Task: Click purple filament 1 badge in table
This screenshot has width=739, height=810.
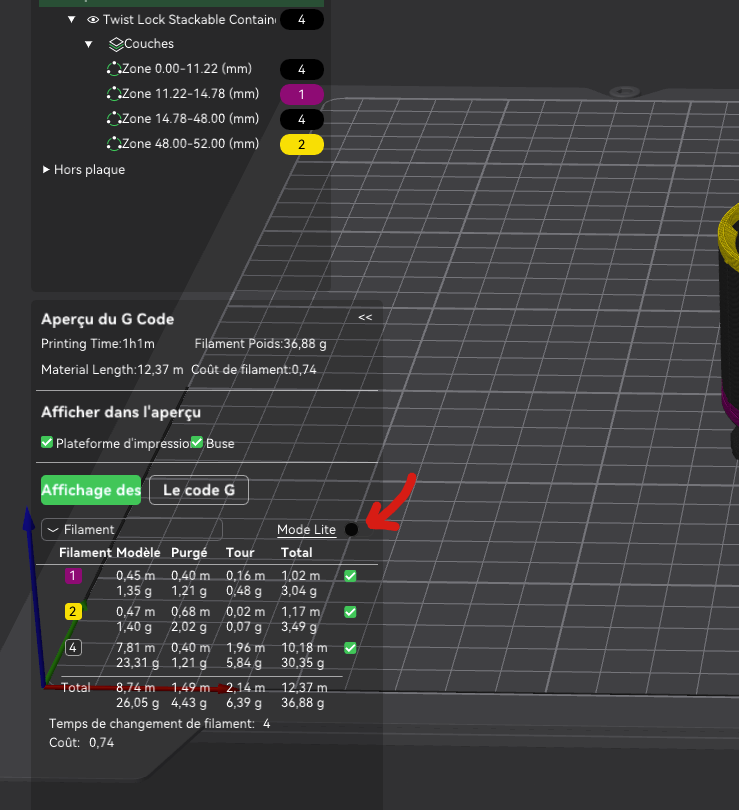Action: coord(73,575)
